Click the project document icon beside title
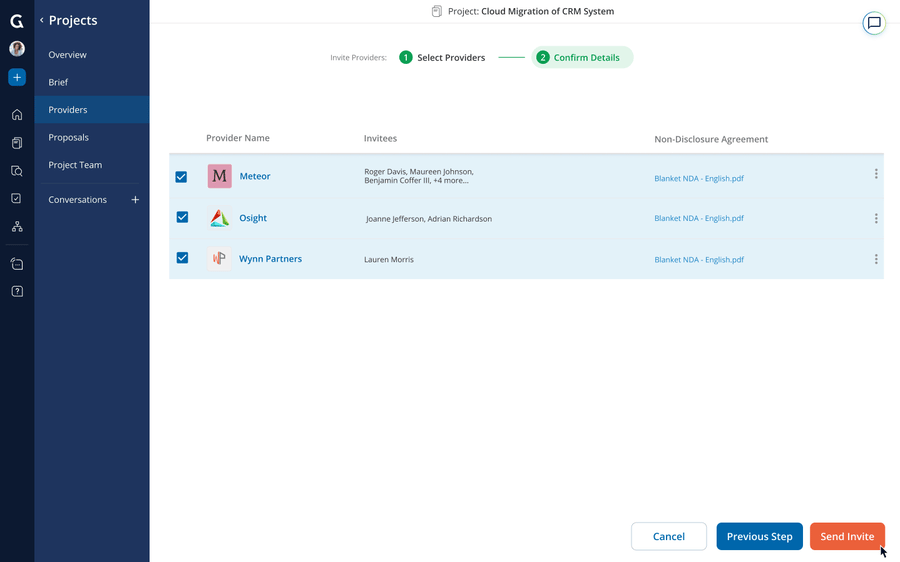The image size is (900, 562). point(437,11)
